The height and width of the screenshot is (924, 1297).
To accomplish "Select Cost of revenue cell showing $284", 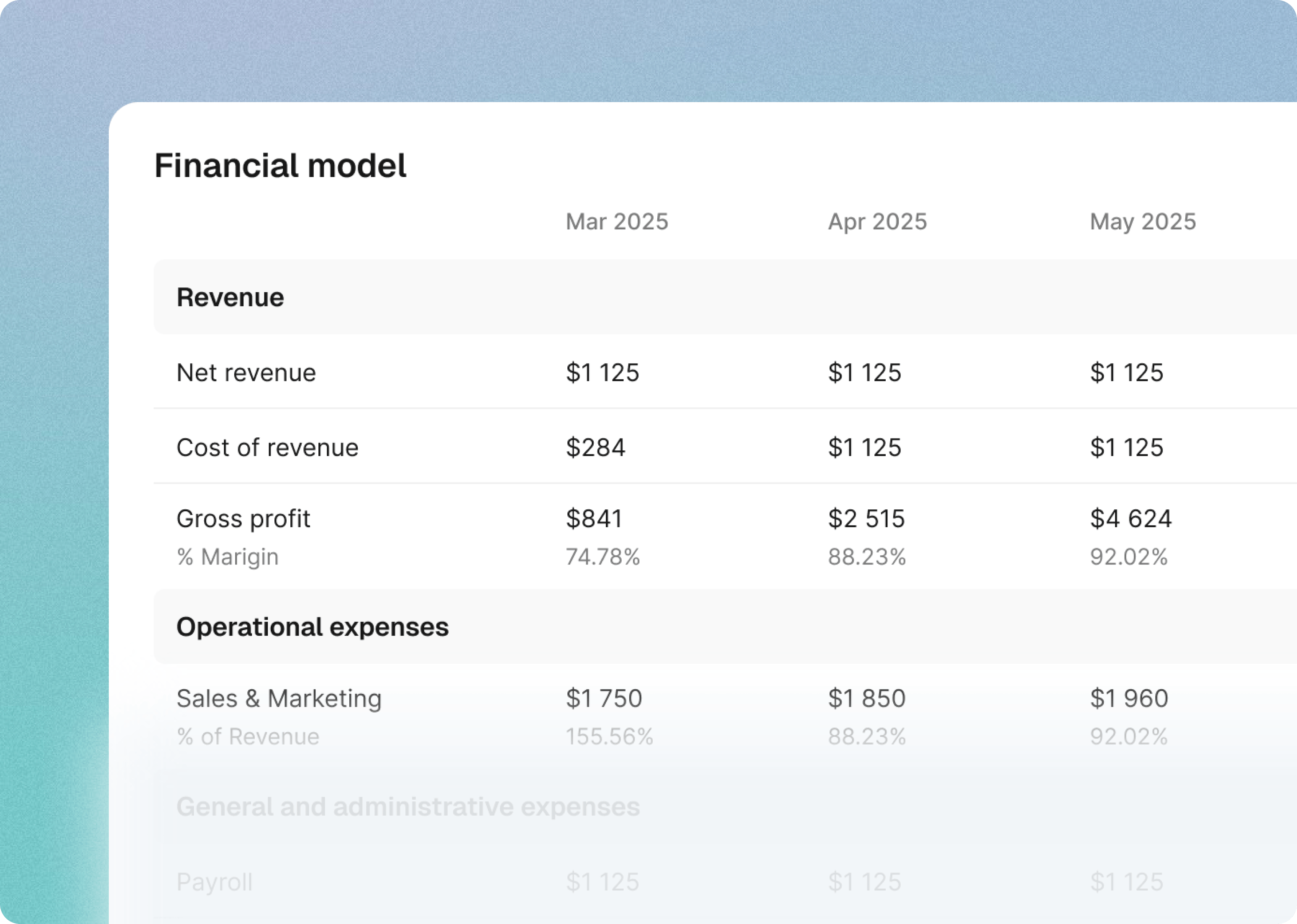I will 595,447.
